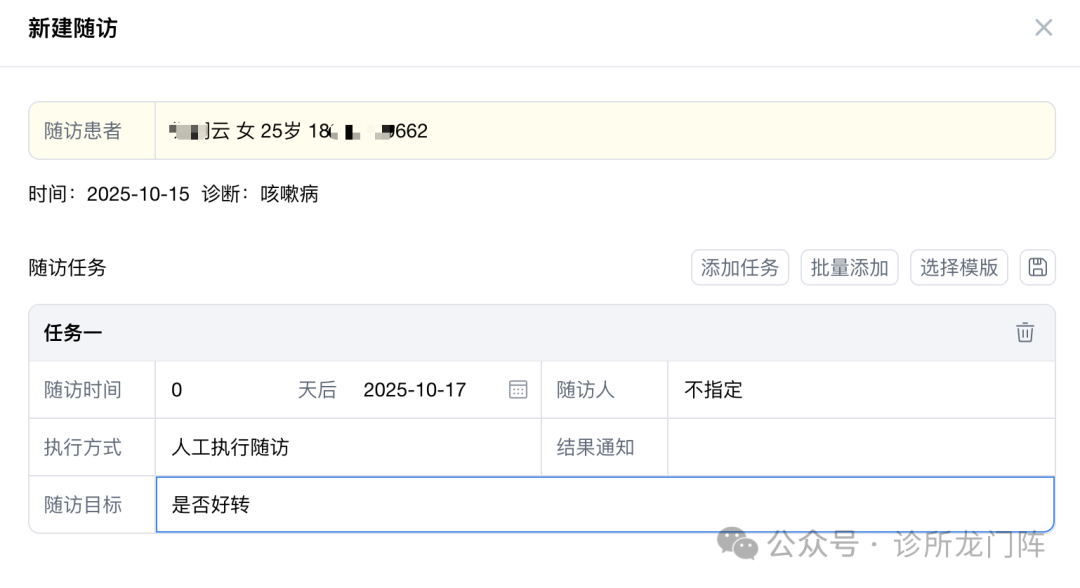Click the WeChat watermark logo icon
Screen dimensions: 1080x588
pos(739,544)
